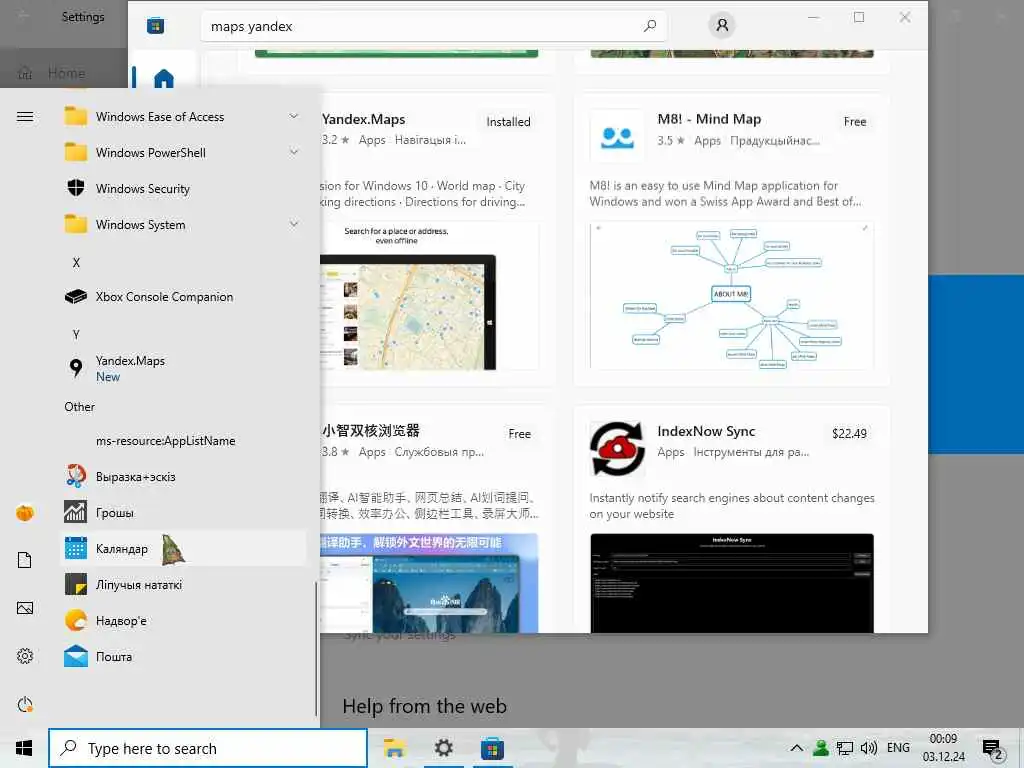Image resolution: width=1024 pixels, height=768 pixels.
Task: Open the Пошта mail app
Action: click(183, 656)
